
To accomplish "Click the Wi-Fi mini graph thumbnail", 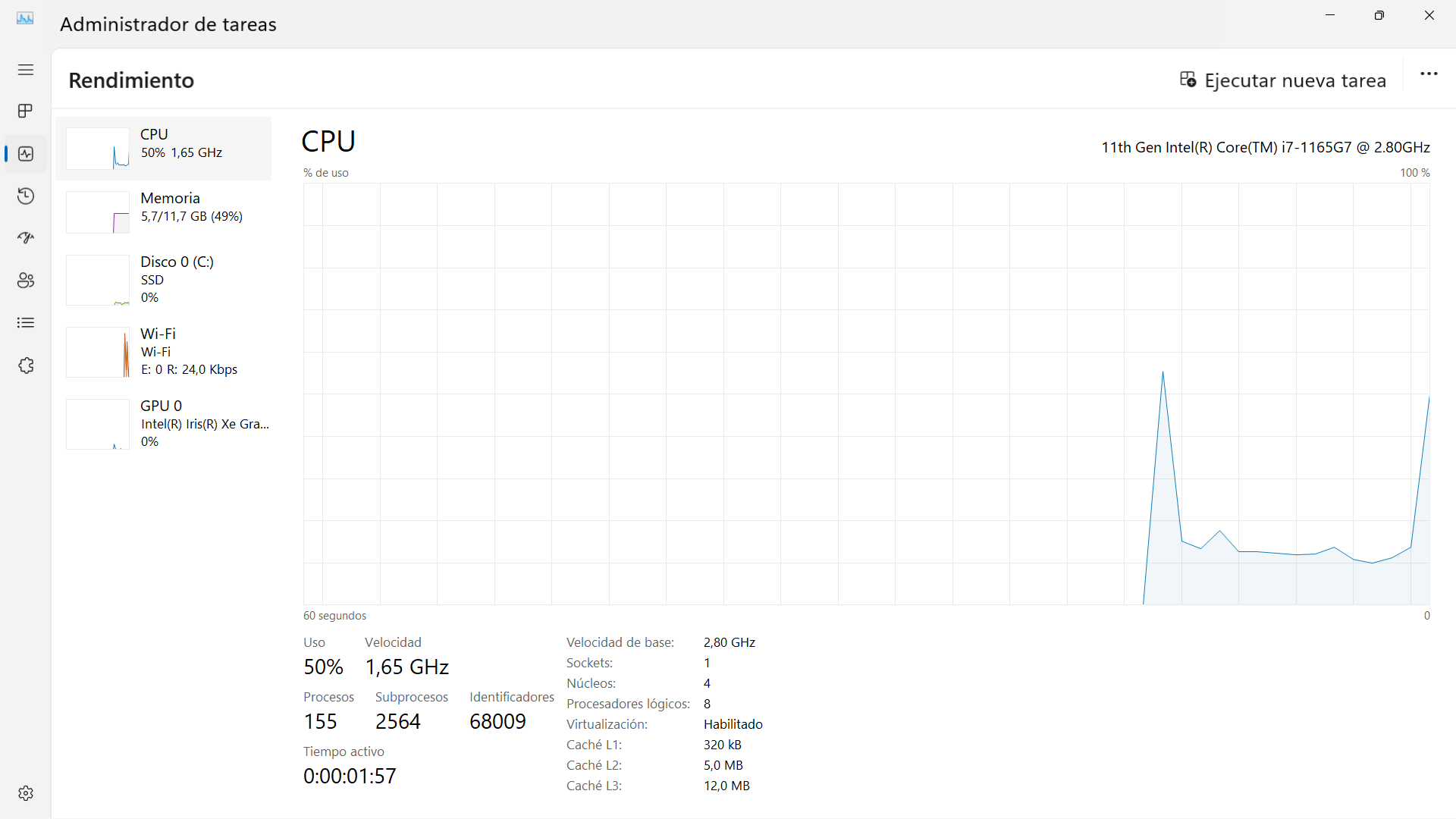I will 98,353.
